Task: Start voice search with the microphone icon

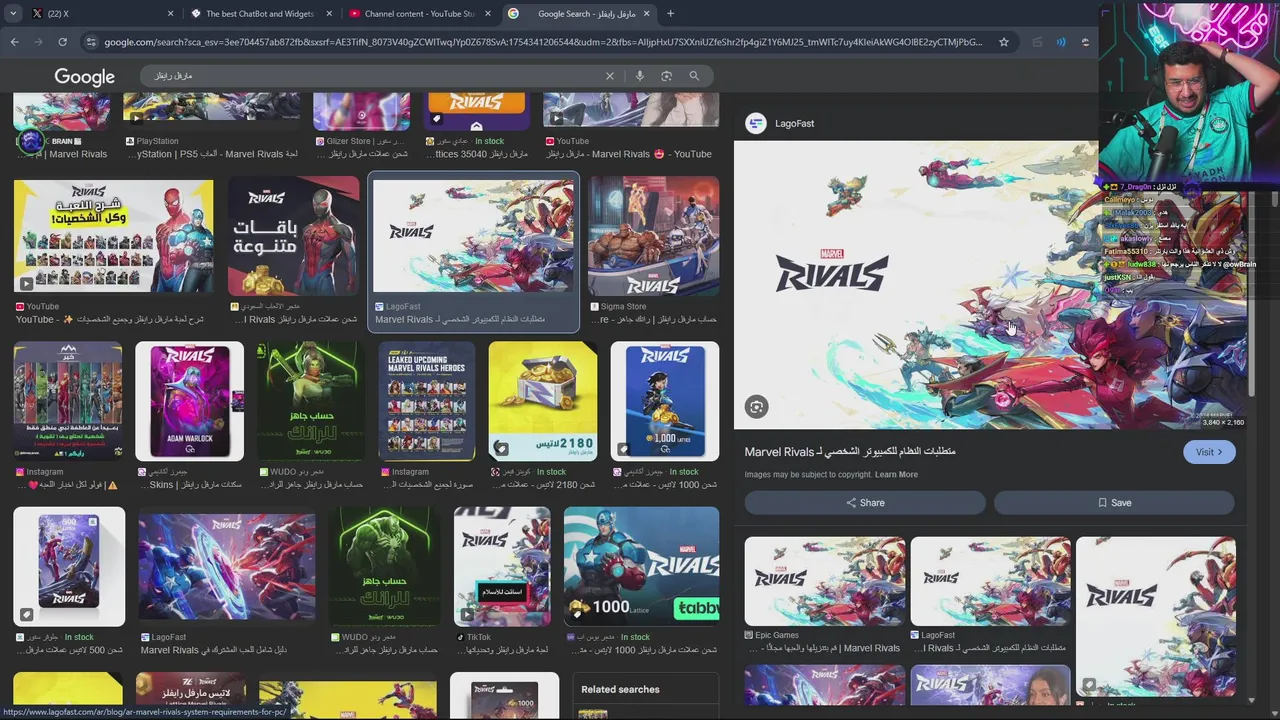Action: tap(640, 76)
